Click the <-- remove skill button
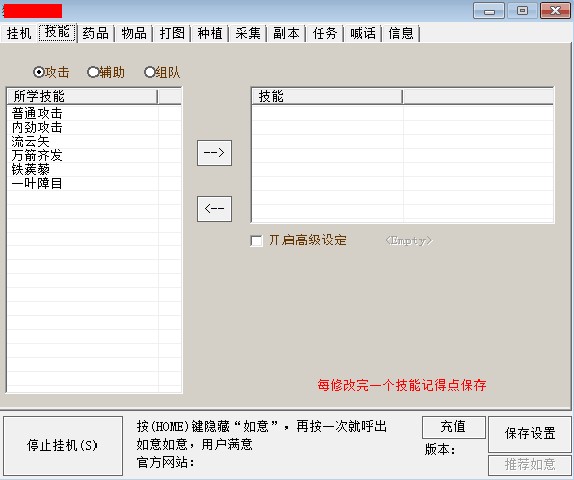Viewport: 574px width, 480px height. [214, 209]
